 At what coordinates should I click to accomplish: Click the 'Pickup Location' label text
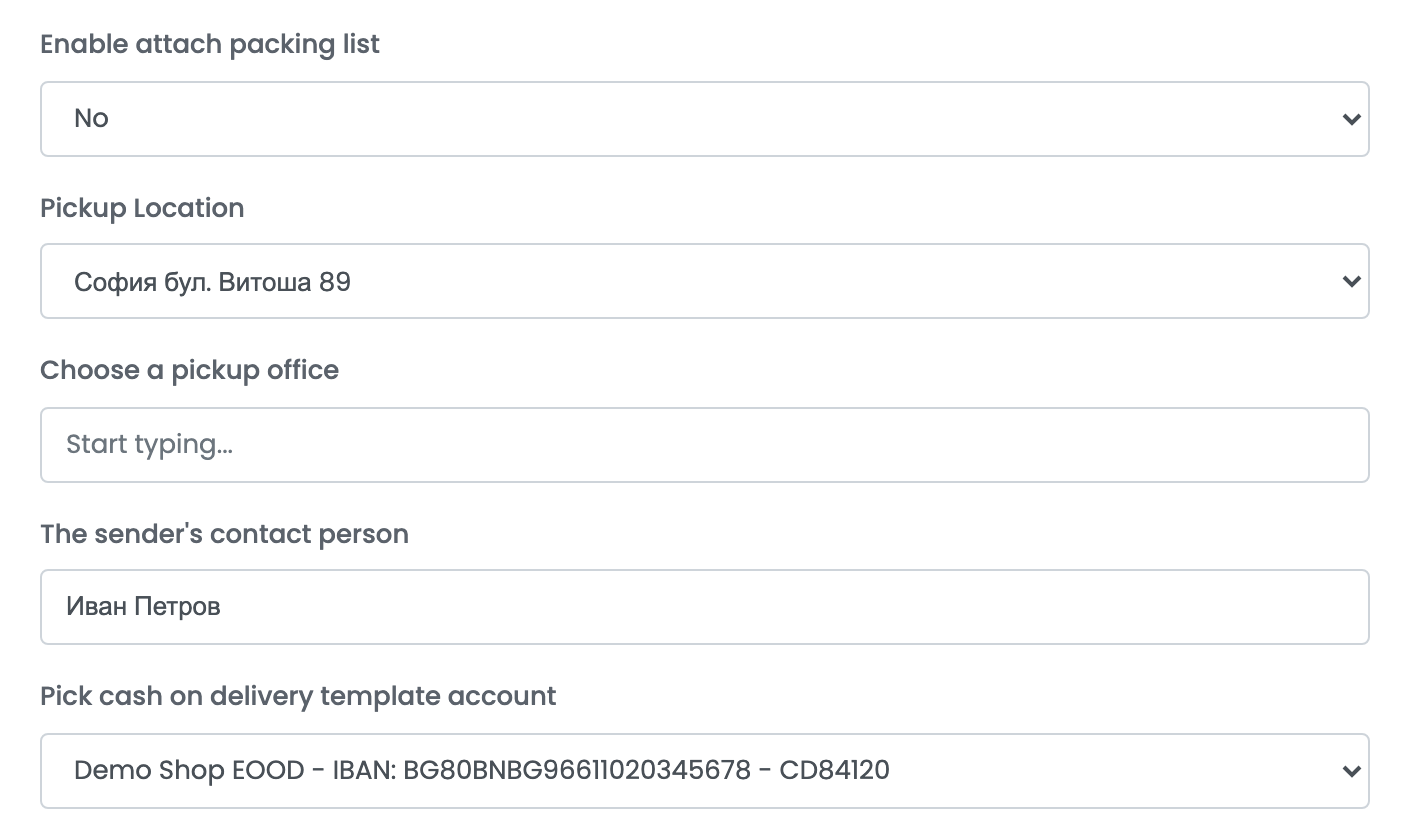142,208
